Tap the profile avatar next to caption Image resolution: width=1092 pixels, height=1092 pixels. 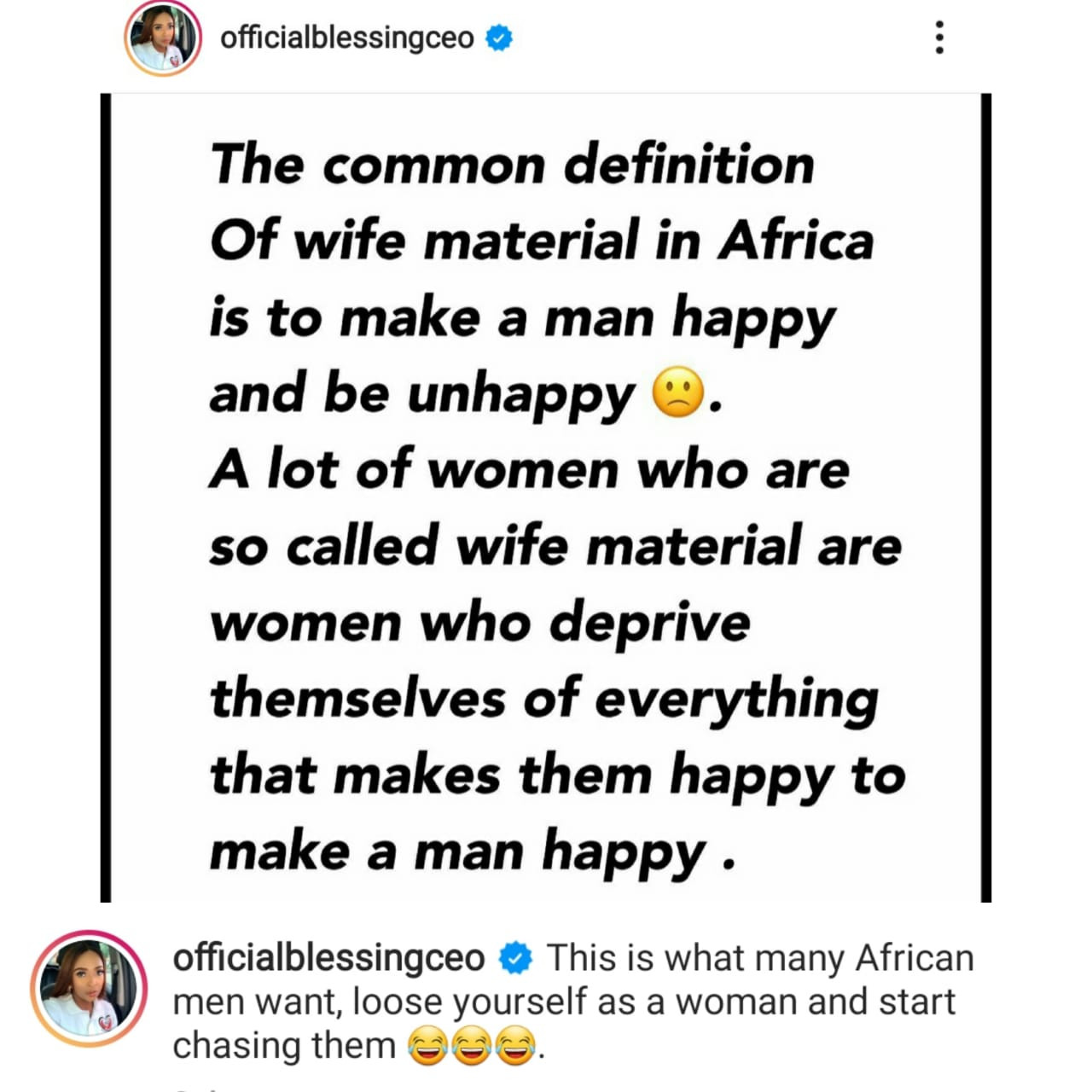tap(88, 990)
